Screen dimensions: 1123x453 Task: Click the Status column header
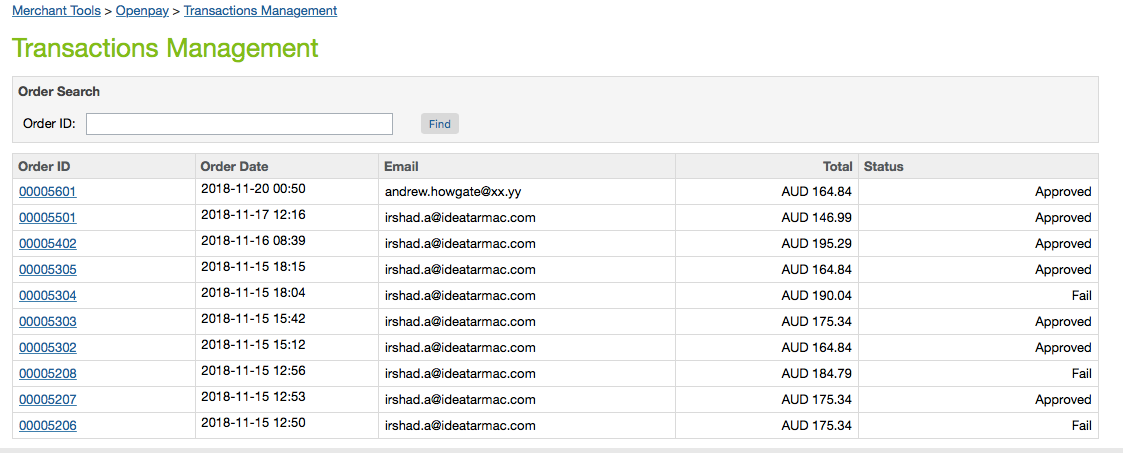click(883, 167)
